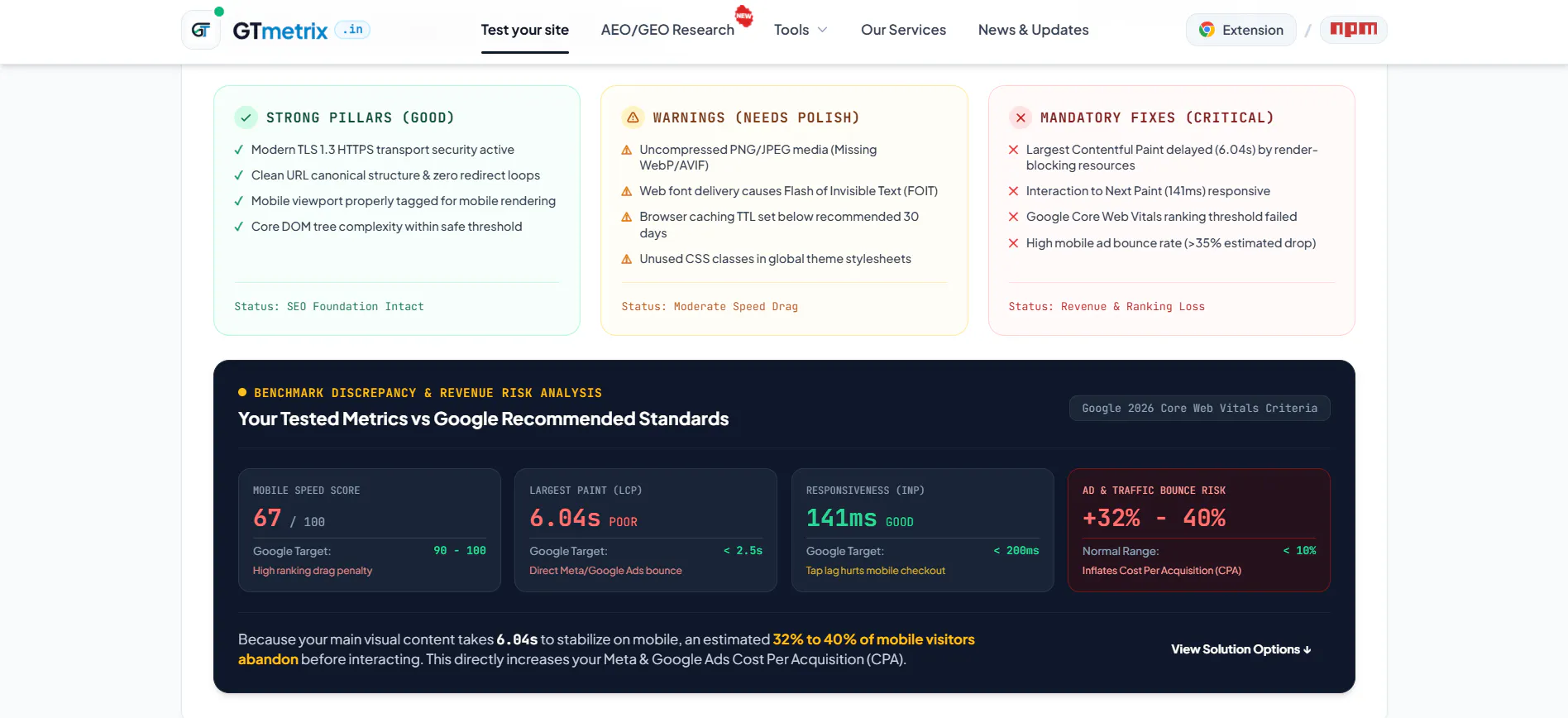Click the green checkmark icon beside Strong Pillars
This screenshot has width=1568, height=718.
click(246, 117)
